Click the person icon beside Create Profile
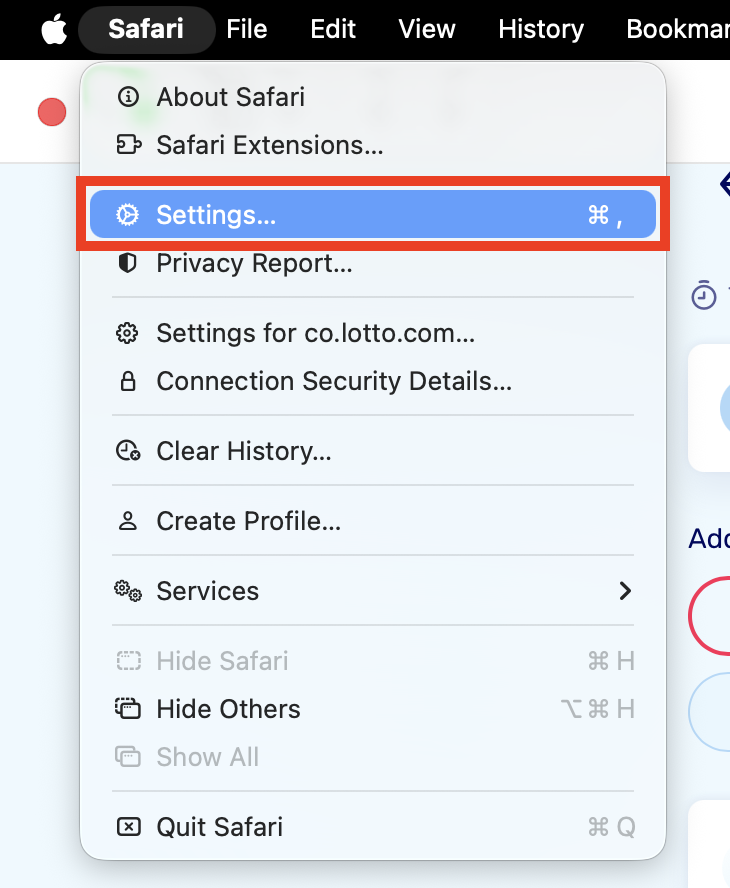 pyautogui.click(x=127, y=521)
